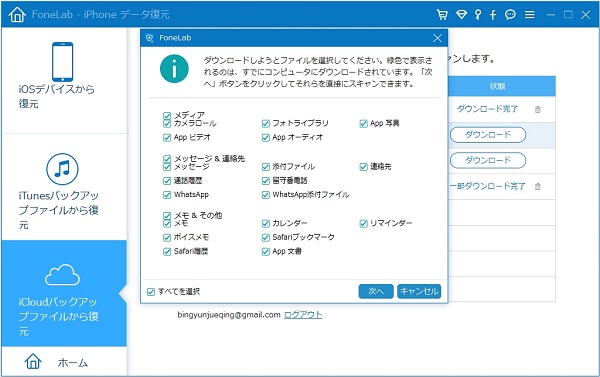This screenshot has width=600, height=377.
Task: Toggle the すべてを選択 checkbox
Action: (x=151, y=292)
